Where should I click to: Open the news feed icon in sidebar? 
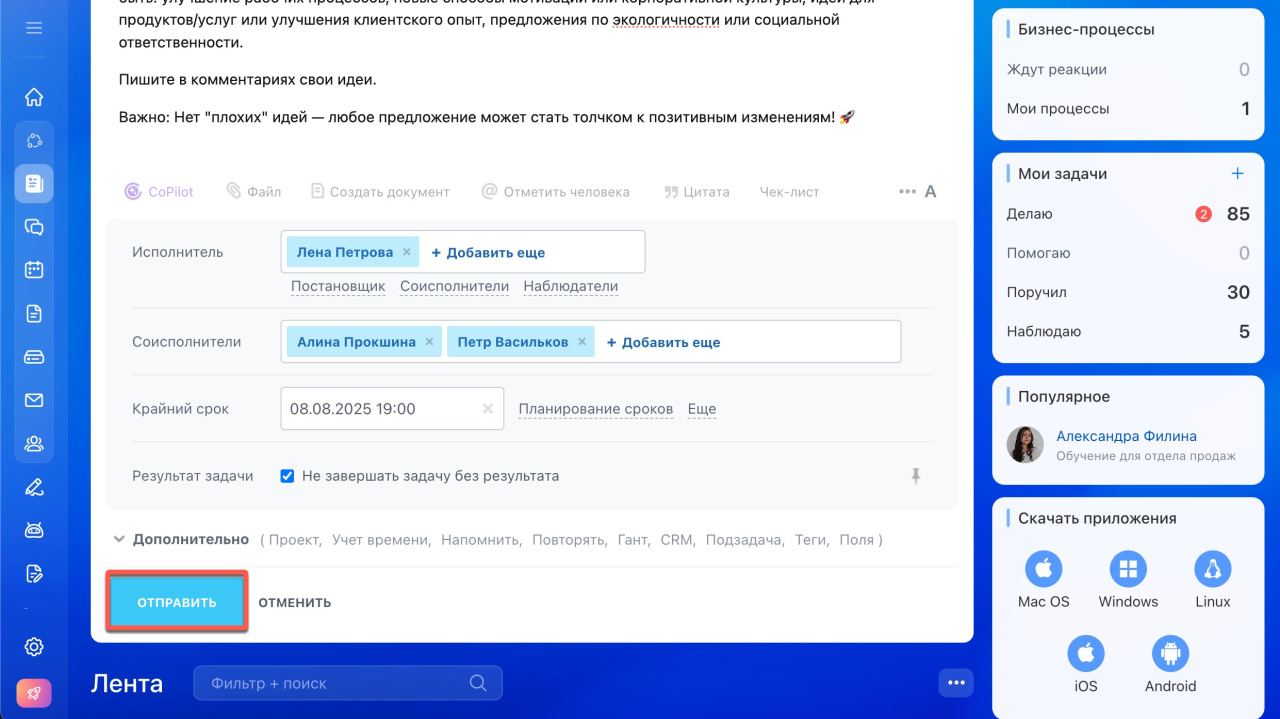pos(34,184)
